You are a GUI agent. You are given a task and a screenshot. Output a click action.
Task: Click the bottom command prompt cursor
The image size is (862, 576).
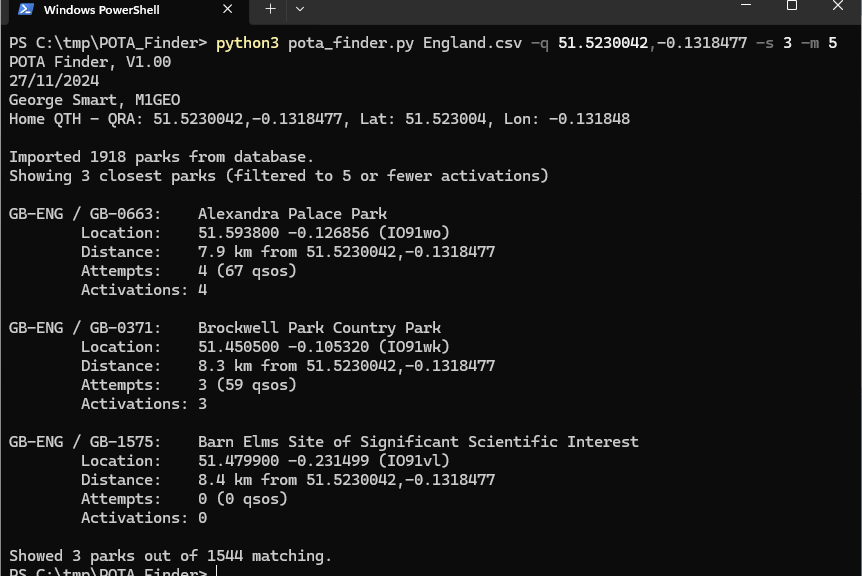point(217,572)
